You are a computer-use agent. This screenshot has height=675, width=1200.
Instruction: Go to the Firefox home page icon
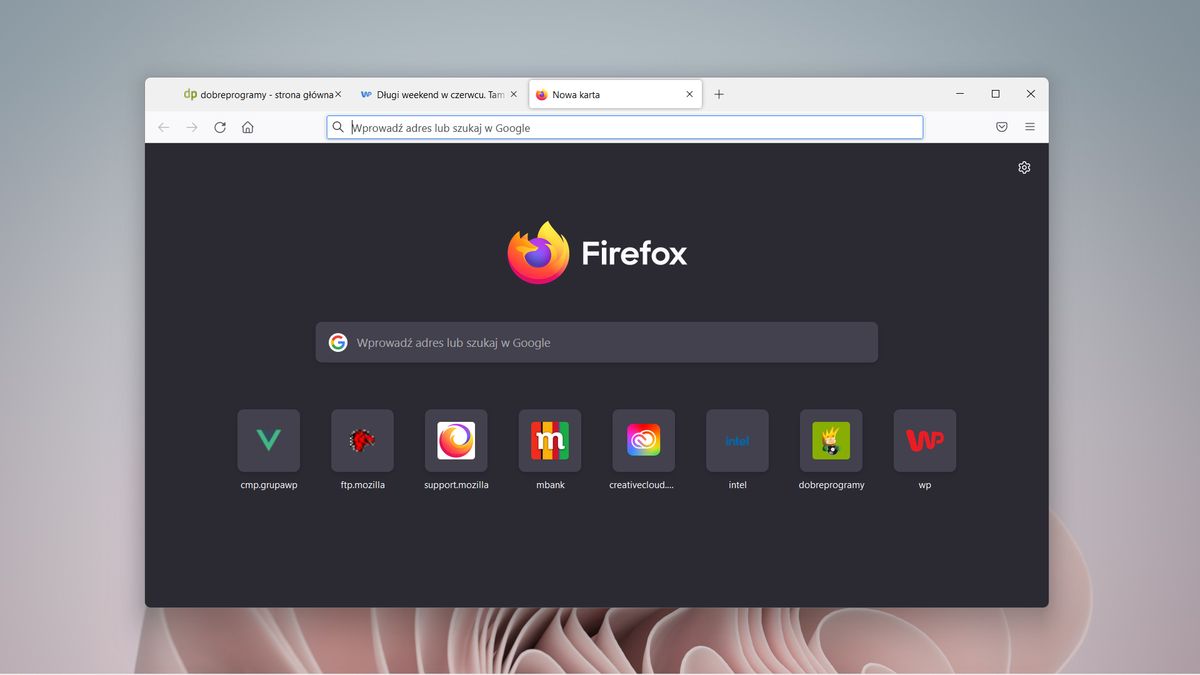(x=247, y=127)
